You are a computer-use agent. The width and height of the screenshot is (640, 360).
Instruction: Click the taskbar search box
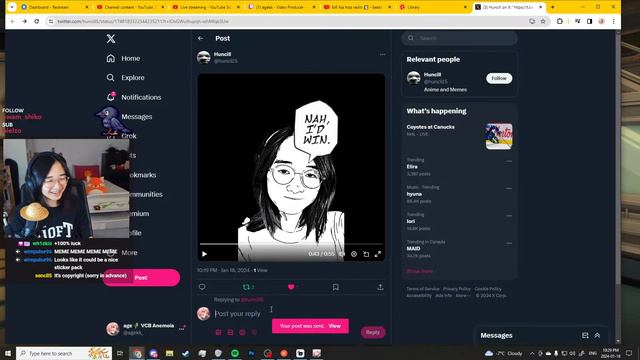coord(64,353)
